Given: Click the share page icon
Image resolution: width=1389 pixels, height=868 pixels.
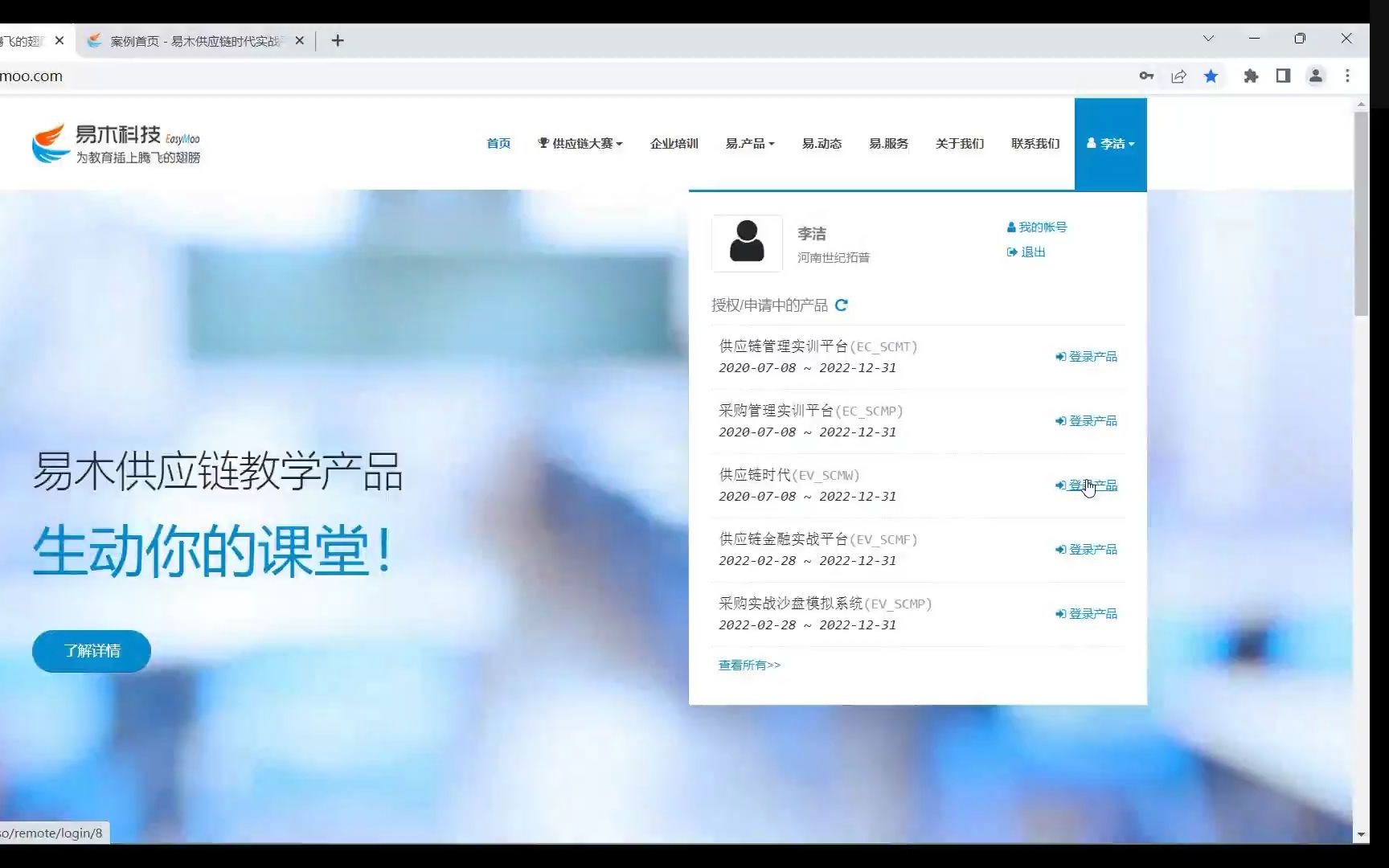Looking at the screenshot, I should tap(1178, 76).
